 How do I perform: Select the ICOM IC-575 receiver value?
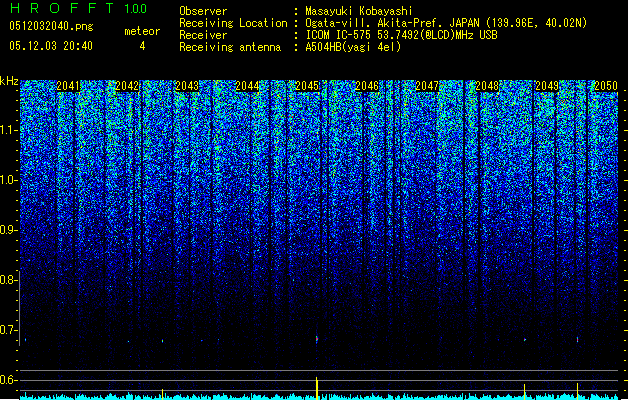(x=401, y=35)
